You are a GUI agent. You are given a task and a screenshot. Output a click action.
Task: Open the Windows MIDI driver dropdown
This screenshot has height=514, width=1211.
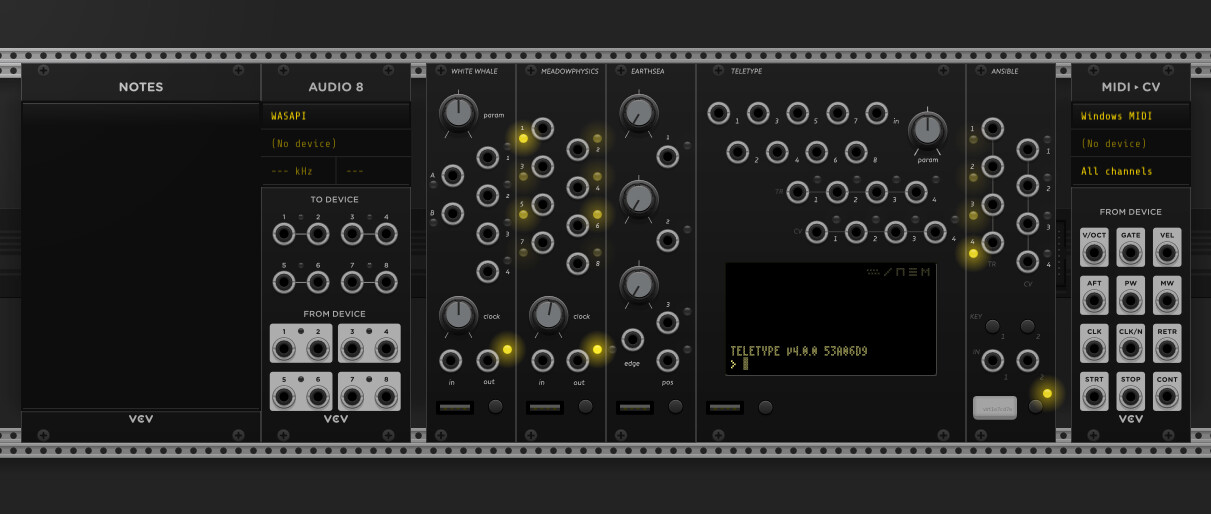point(1130,116)
